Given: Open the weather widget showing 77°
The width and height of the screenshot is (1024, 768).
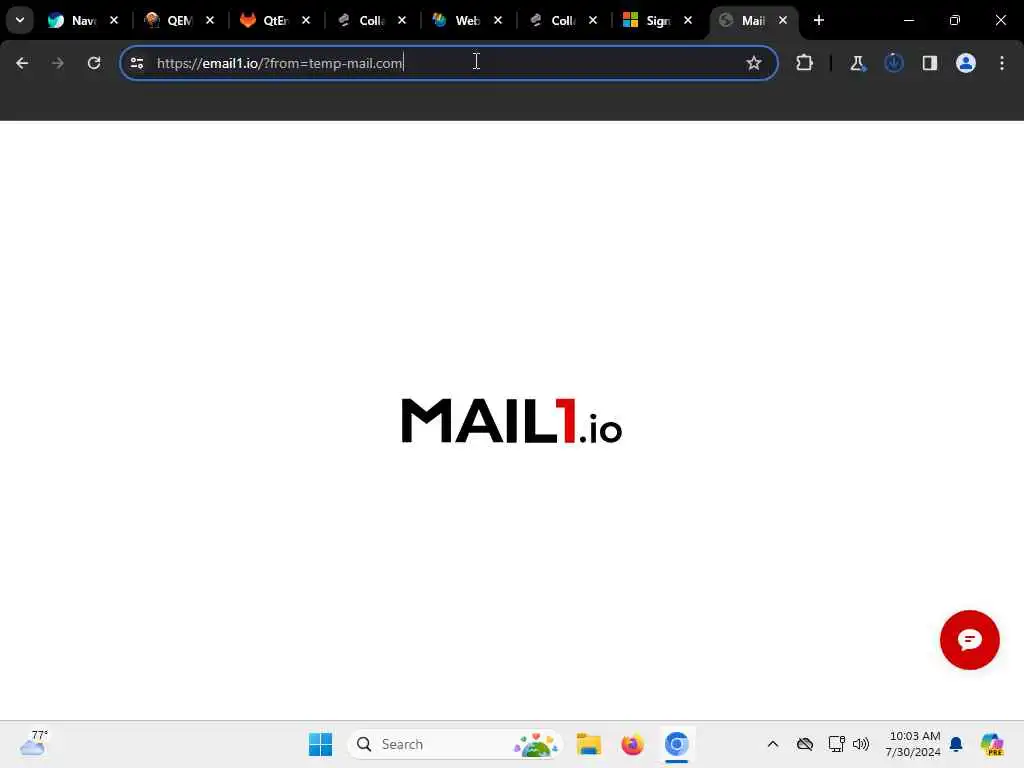Looking at the screenshot, I should click(x=33, y=743).
